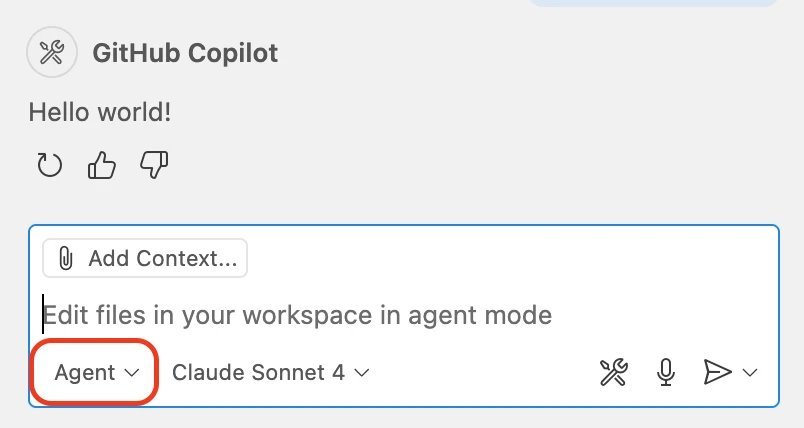Focus the chat message input field

[x=400, y=316]
